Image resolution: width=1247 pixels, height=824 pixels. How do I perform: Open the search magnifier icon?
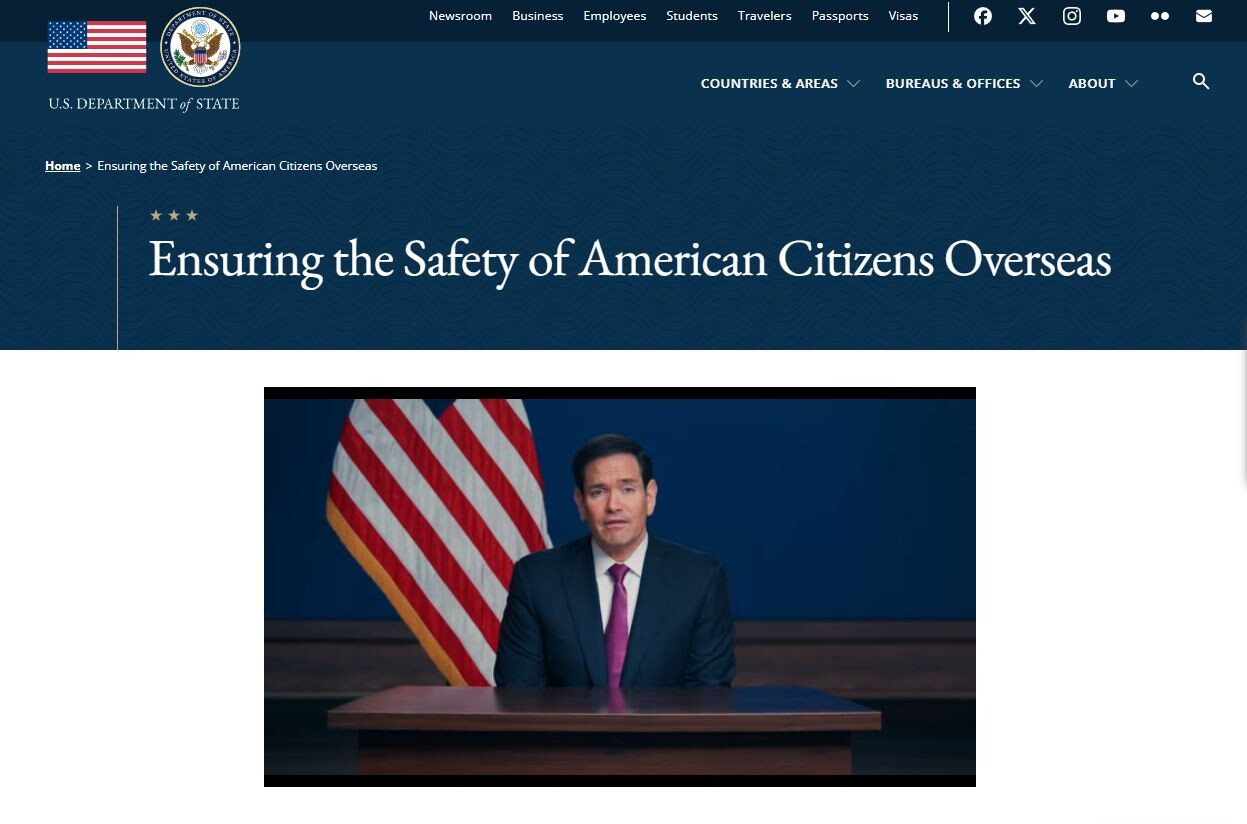(x=1201, y=82)
